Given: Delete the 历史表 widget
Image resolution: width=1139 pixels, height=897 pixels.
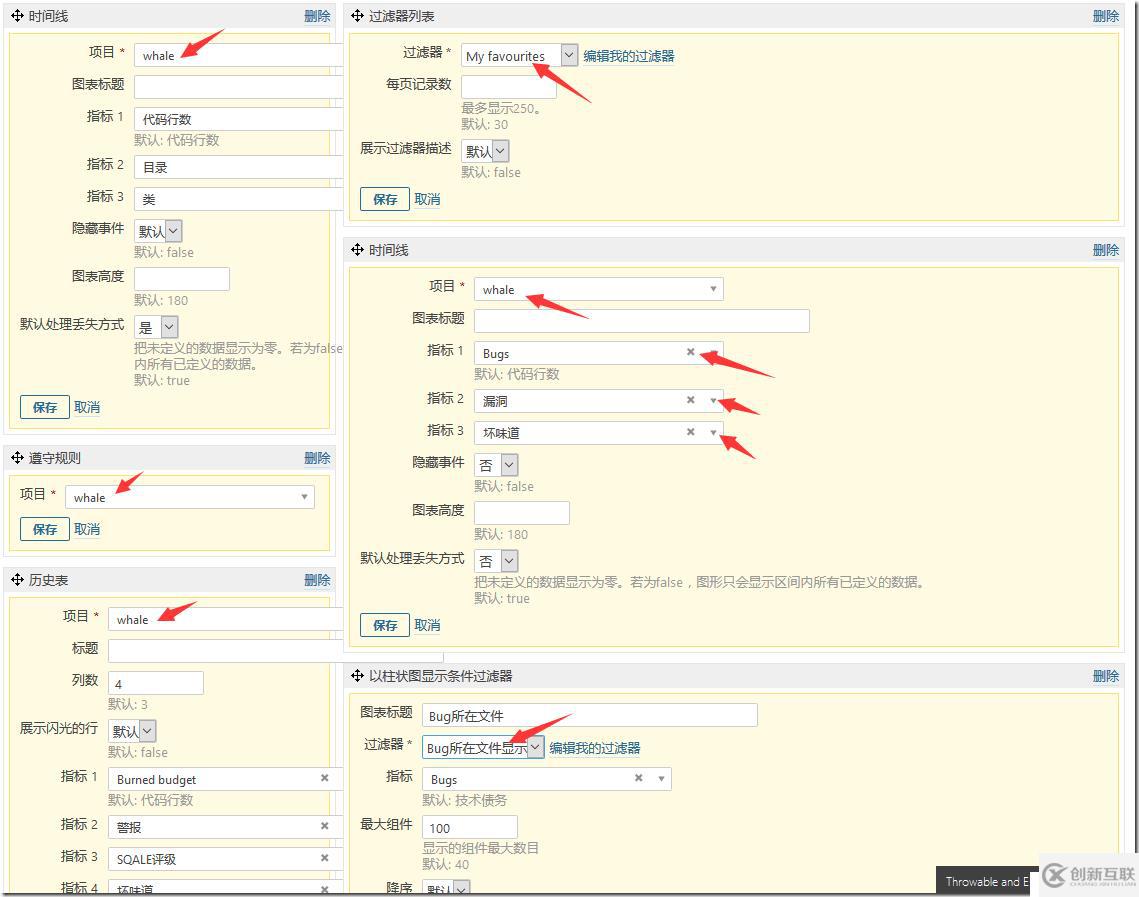Looking at the screenshot, I should [x=317, y=580].
